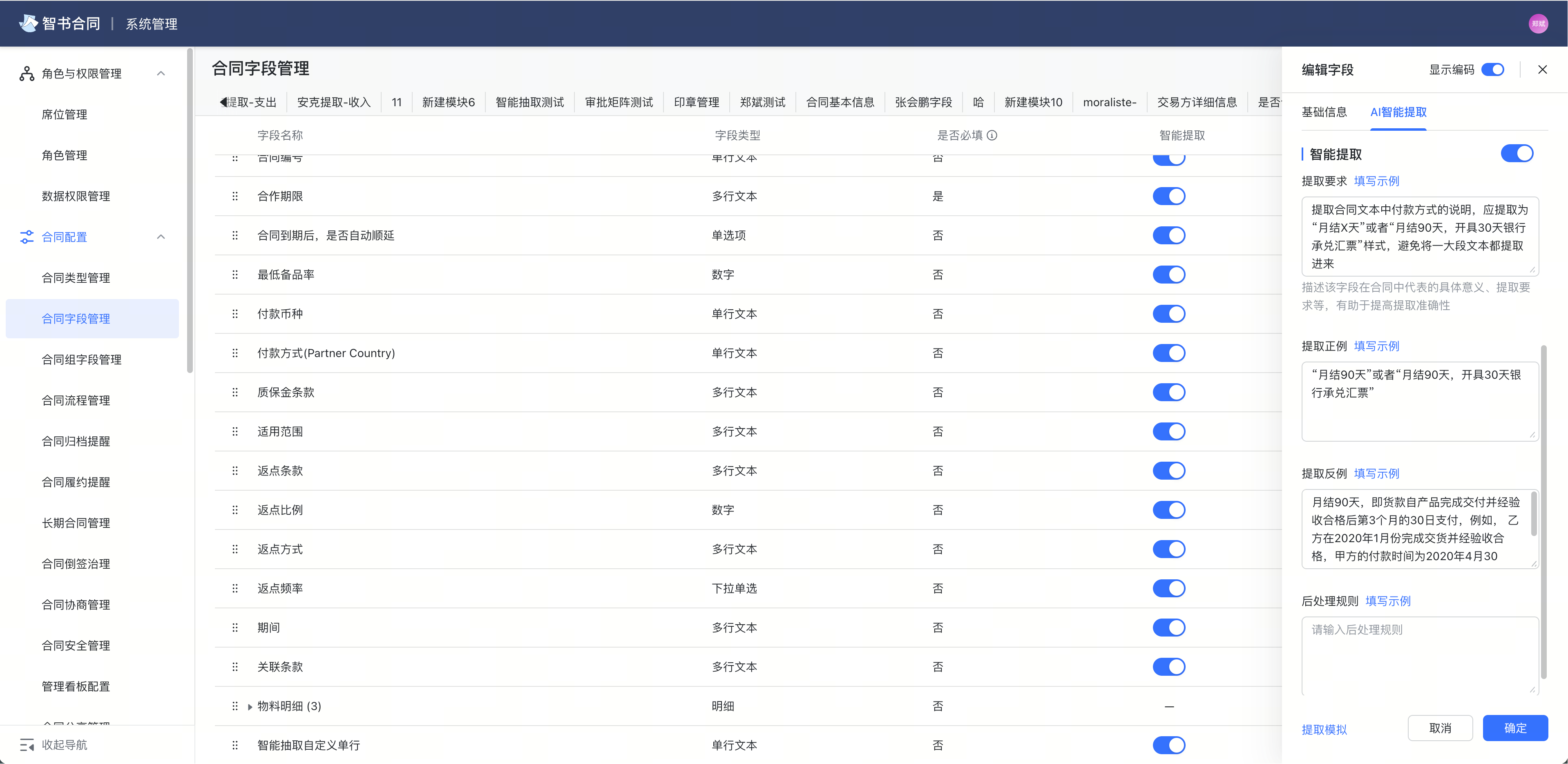Open the user avatar in header

tap(1538, 24)
